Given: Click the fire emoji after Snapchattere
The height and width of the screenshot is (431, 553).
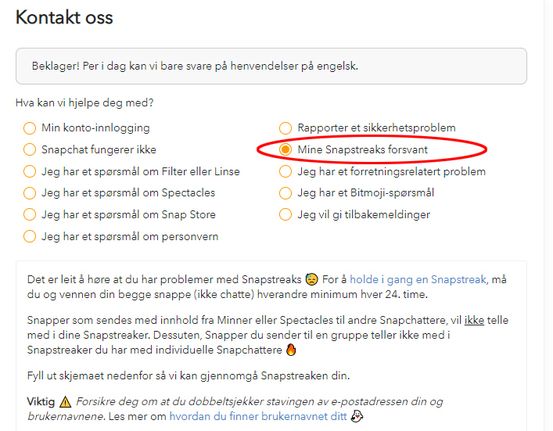Looking at the screenshot, I should click(x=291, y=350).
